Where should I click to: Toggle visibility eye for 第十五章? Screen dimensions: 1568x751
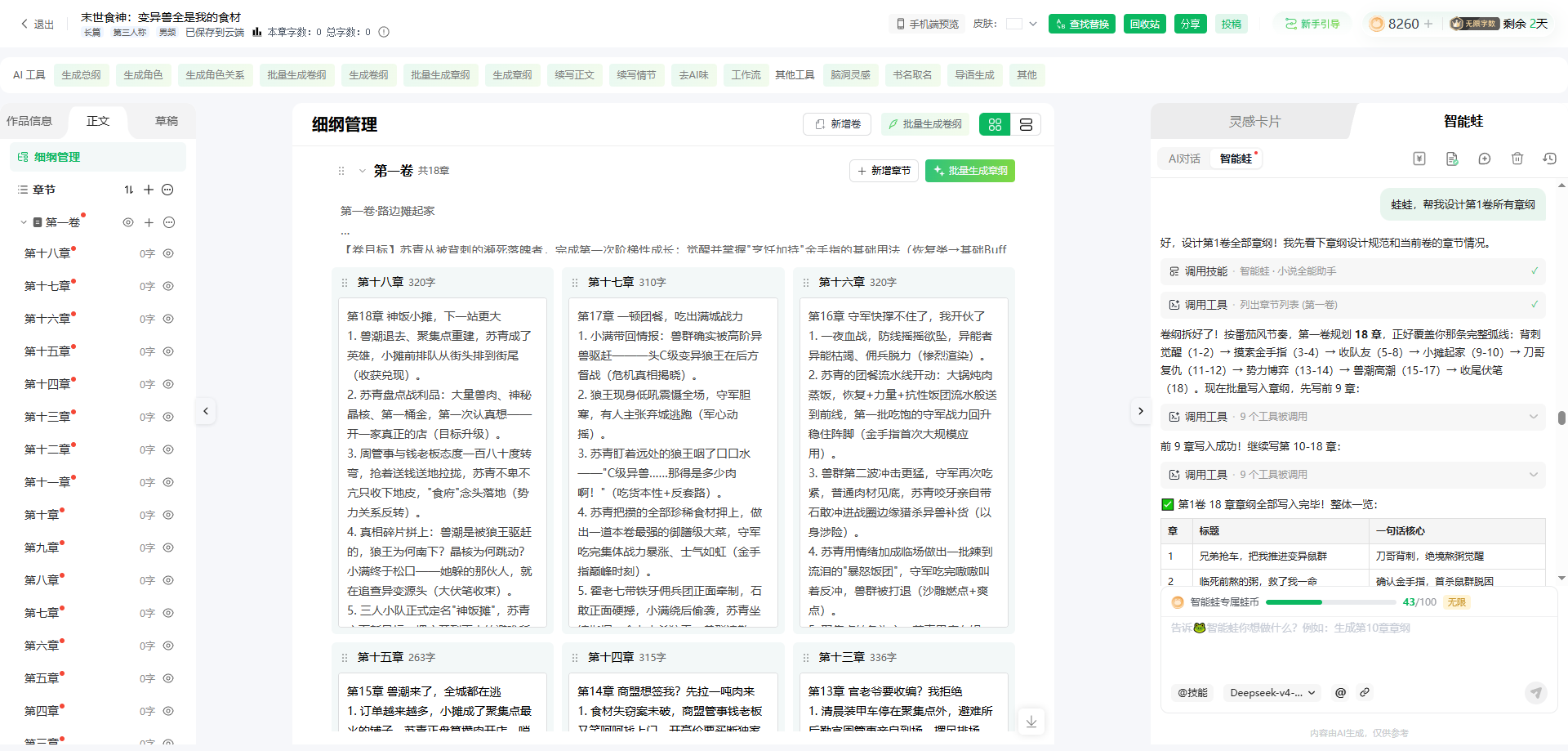168,351
